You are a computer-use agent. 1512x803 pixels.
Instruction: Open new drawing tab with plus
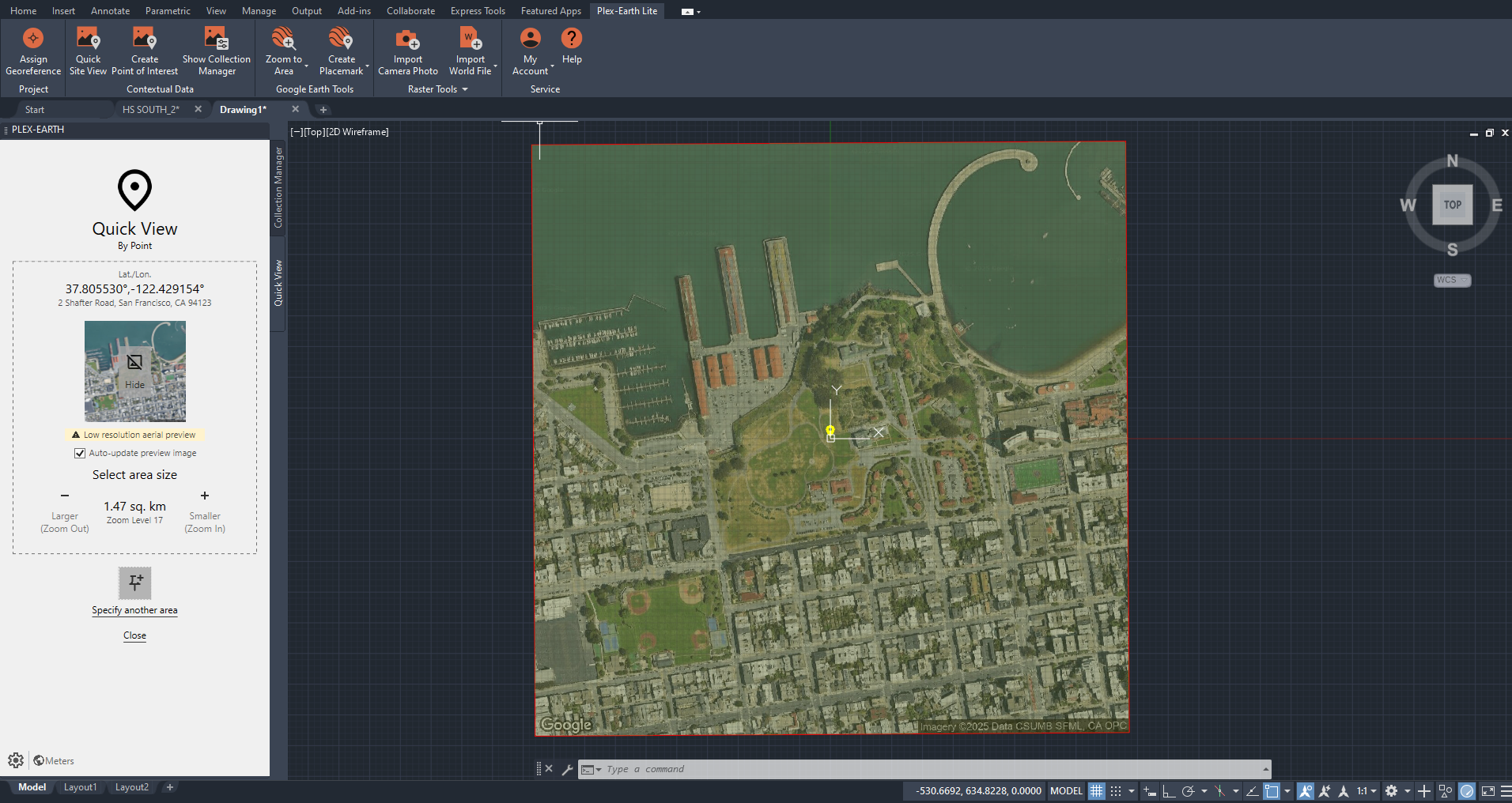click(x=323, y=110)
